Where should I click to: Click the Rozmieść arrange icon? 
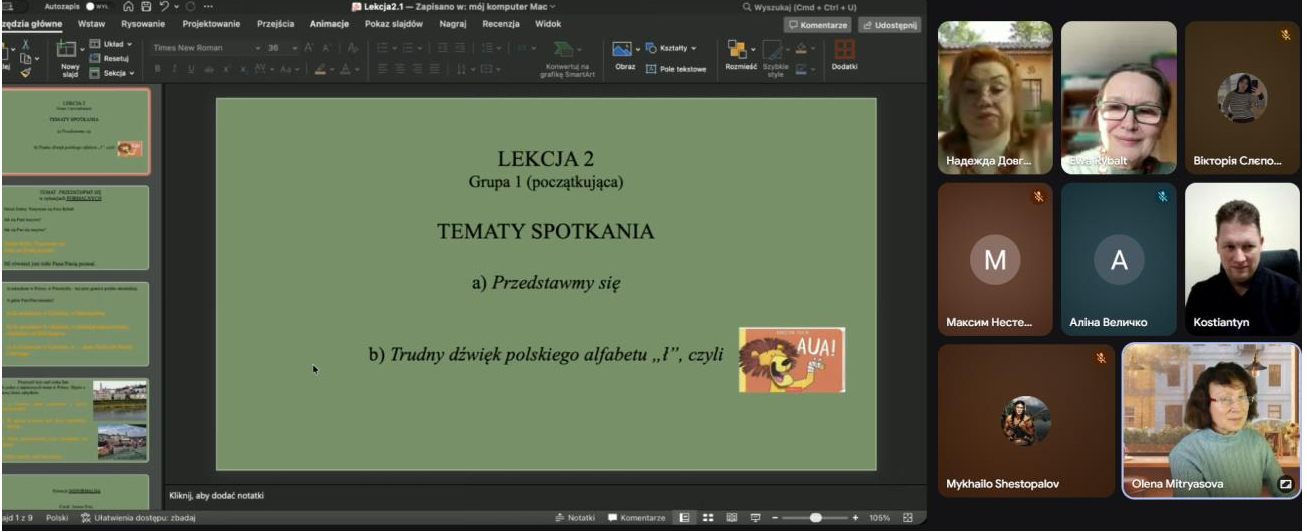(739, 51)
